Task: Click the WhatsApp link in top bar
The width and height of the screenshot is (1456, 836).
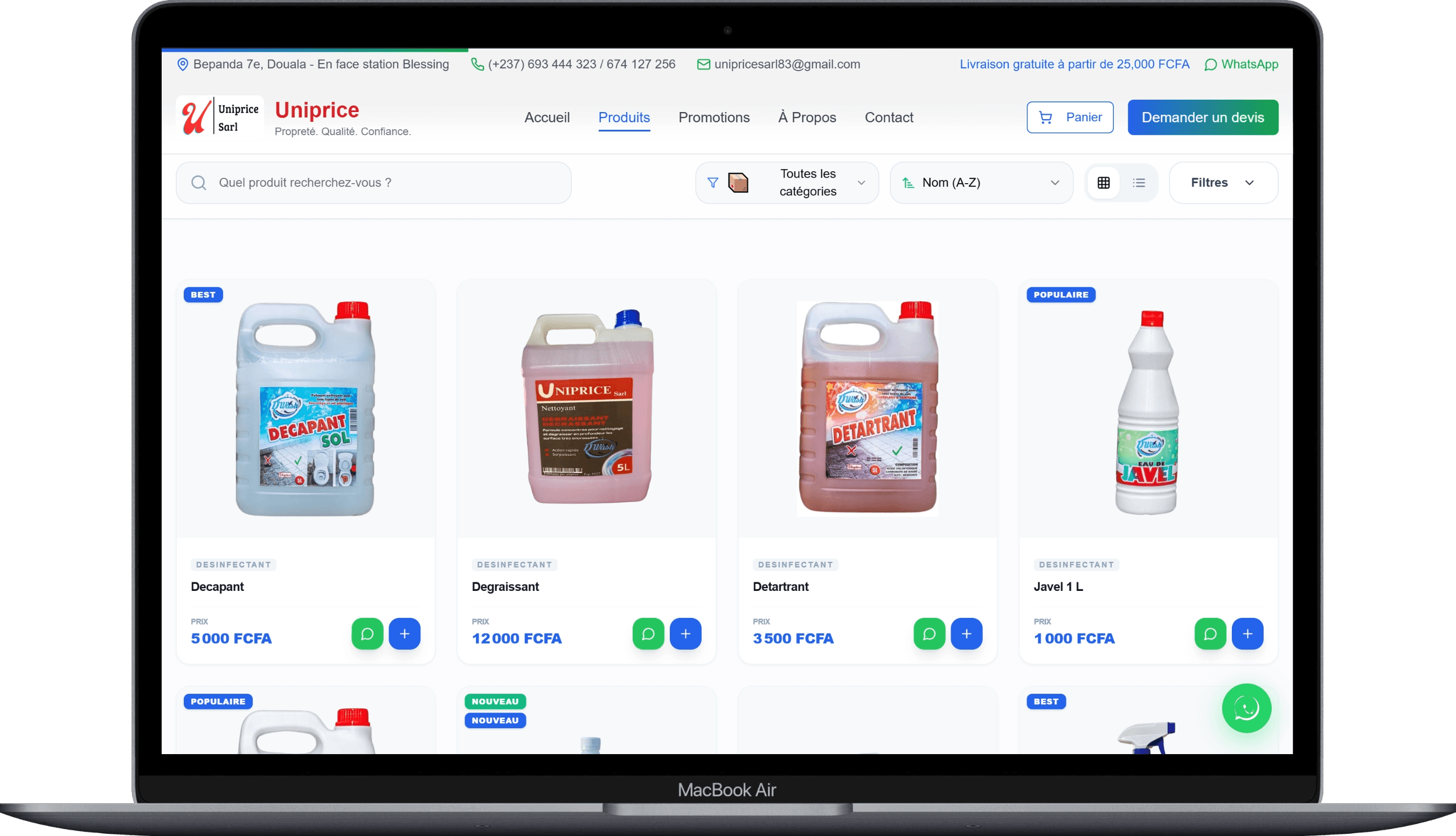Action: click(1240, 64)
